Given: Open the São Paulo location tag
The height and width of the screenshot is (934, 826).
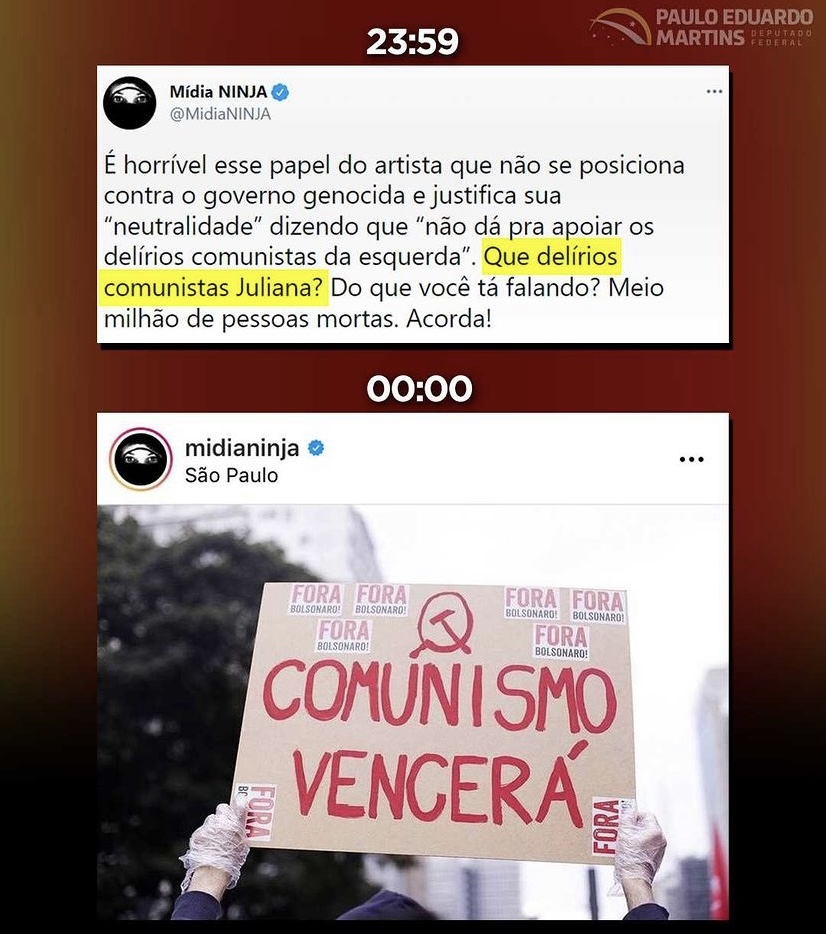Looking at the screenshot, I should 231,475.
